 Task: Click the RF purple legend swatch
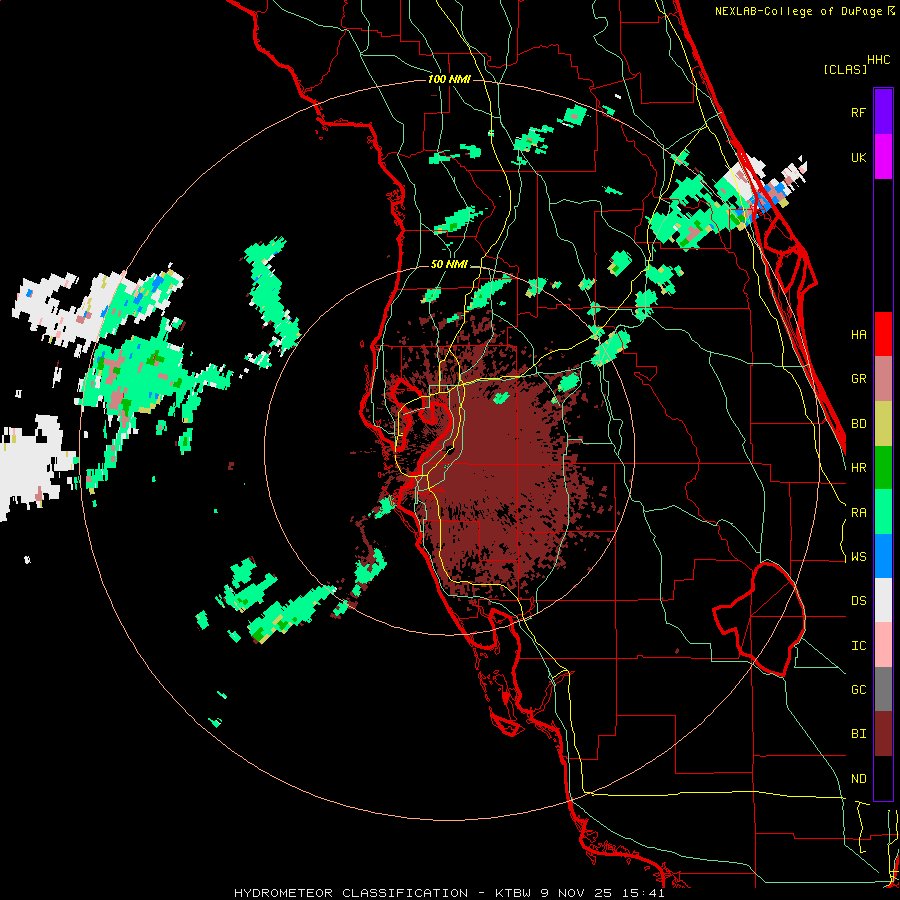tap(883, 111)
